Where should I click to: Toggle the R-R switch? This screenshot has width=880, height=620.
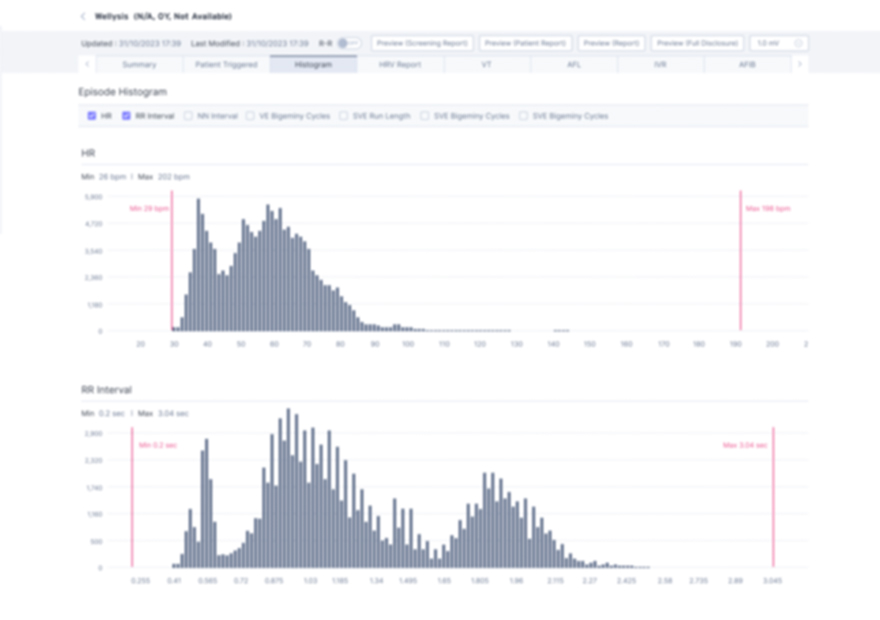point(349,43)
